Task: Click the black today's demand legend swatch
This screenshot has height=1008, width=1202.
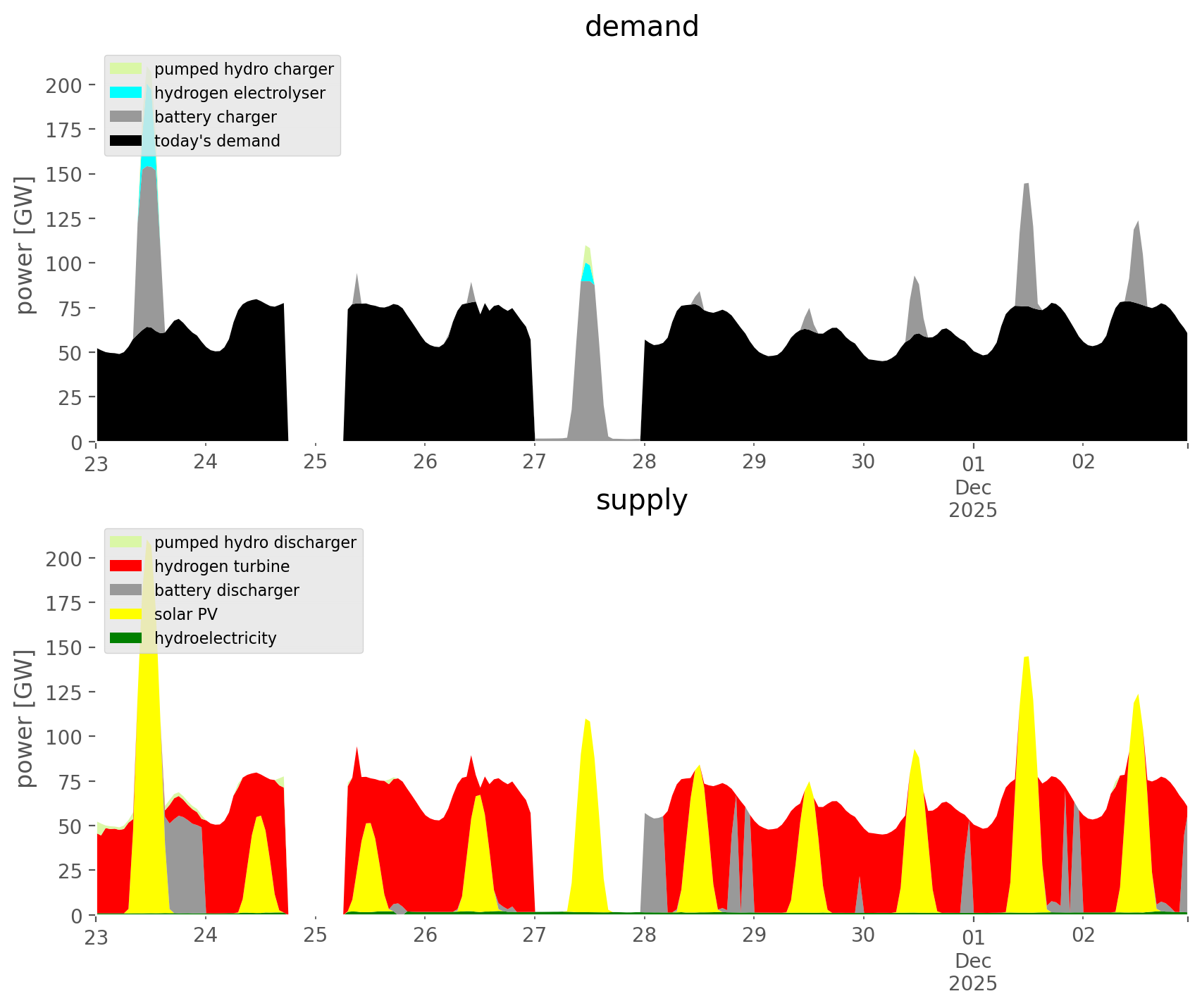Action: pos(126,141)
